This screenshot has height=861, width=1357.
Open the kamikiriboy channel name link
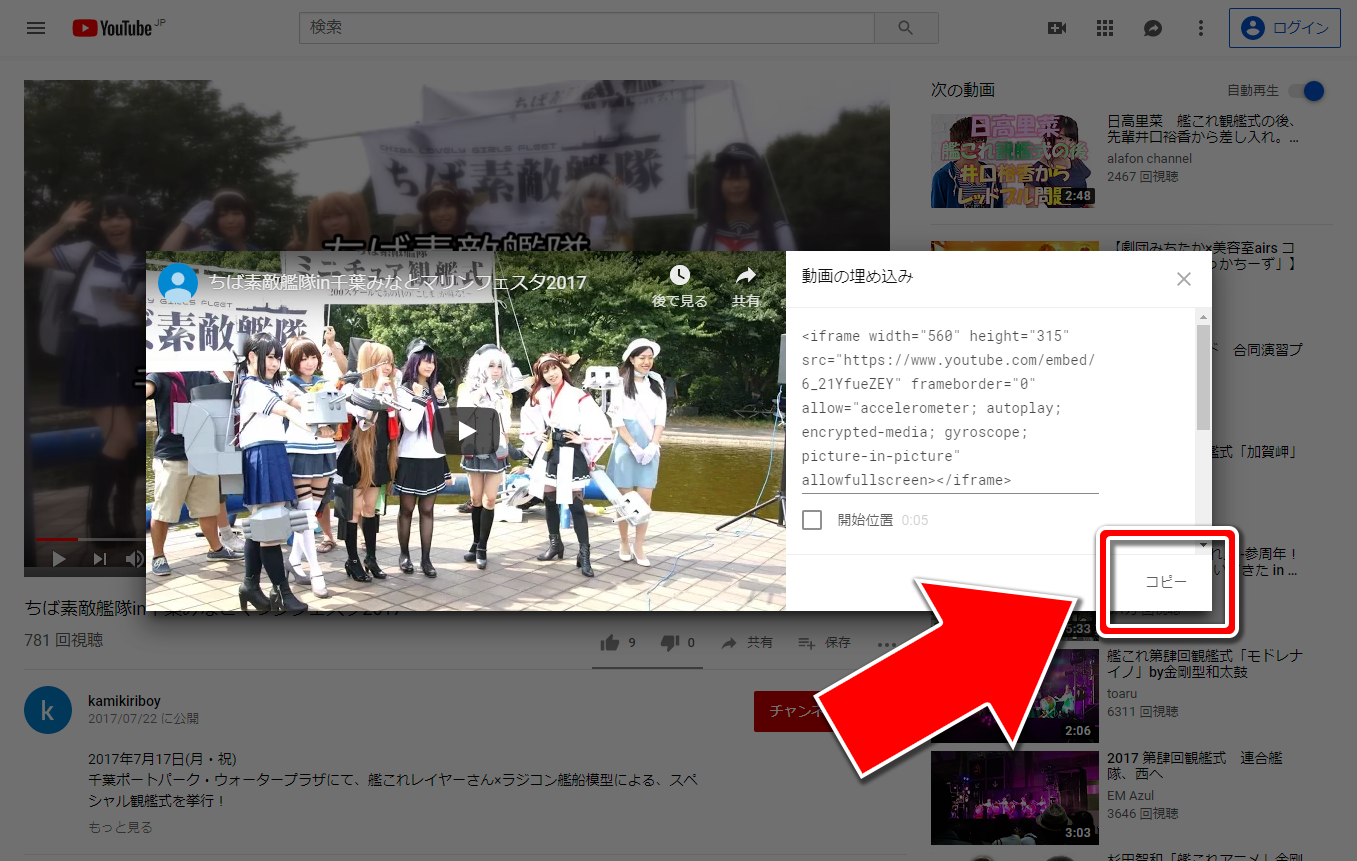pos(124,701)
